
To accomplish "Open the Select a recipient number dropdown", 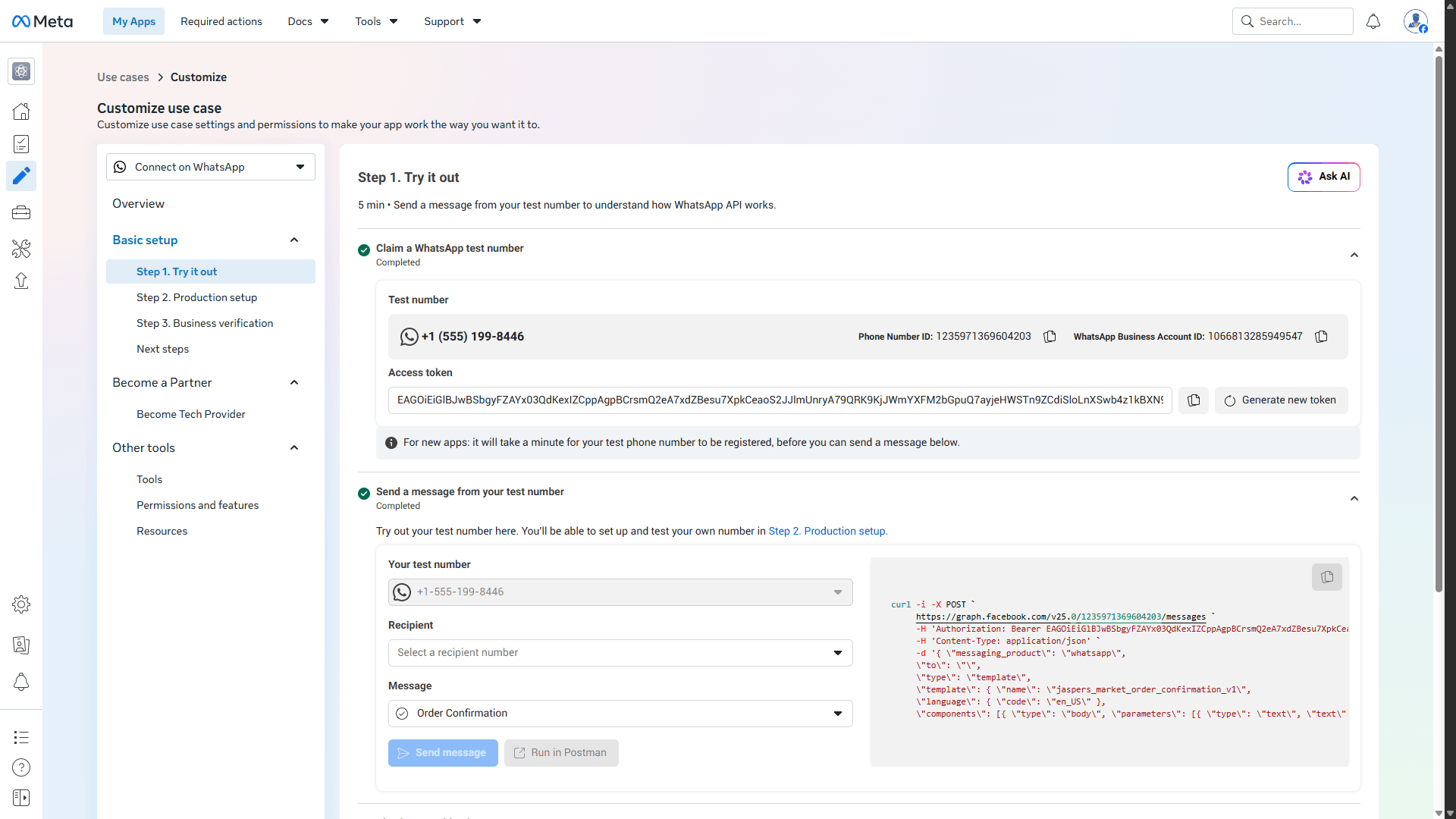I will pyautogui.click(x=620, y=653).
